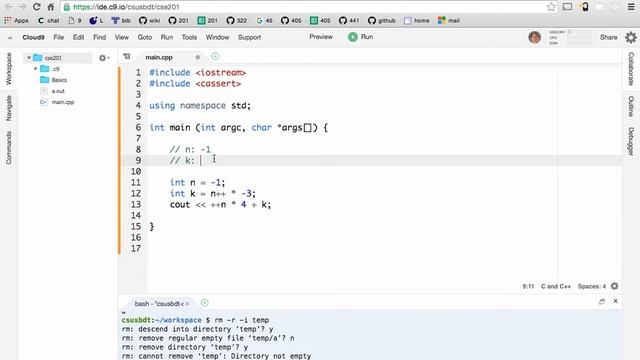Image resolution: width=640 pixels, height=360 pixels.
Task: Open the File menu
Action: [58, 37]
